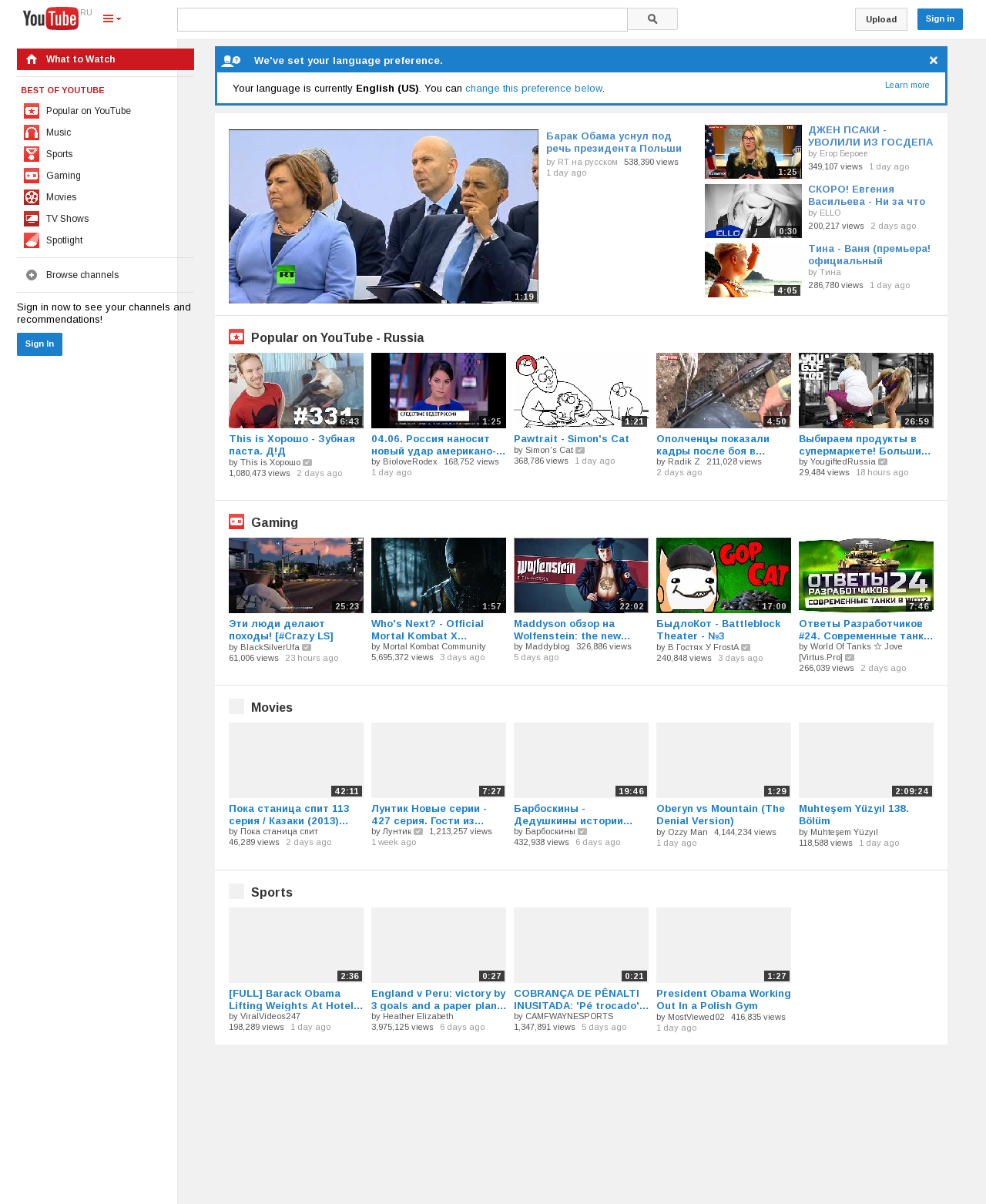This screenshot has width=986, height=1204.
Task: Open Oberyn vs Mountain video title
Action: tap(721, 815)
